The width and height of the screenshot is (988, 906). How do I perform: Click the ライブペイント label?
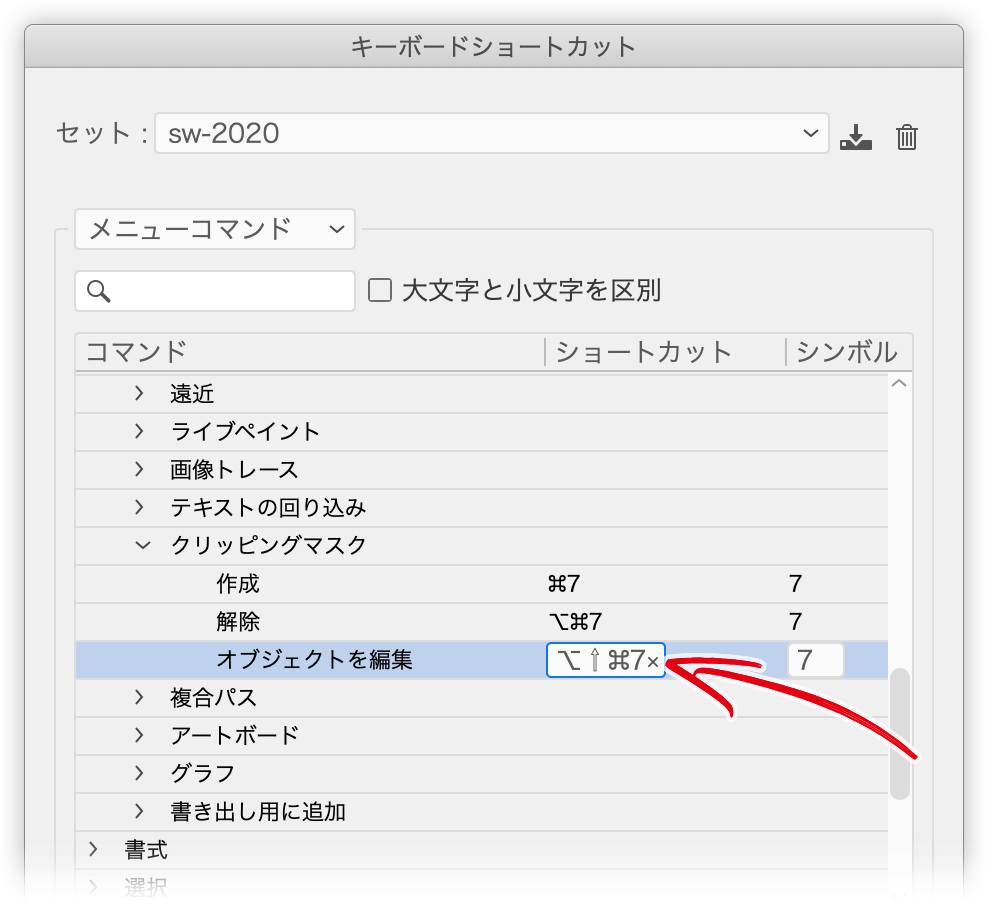tap(245, 432)
